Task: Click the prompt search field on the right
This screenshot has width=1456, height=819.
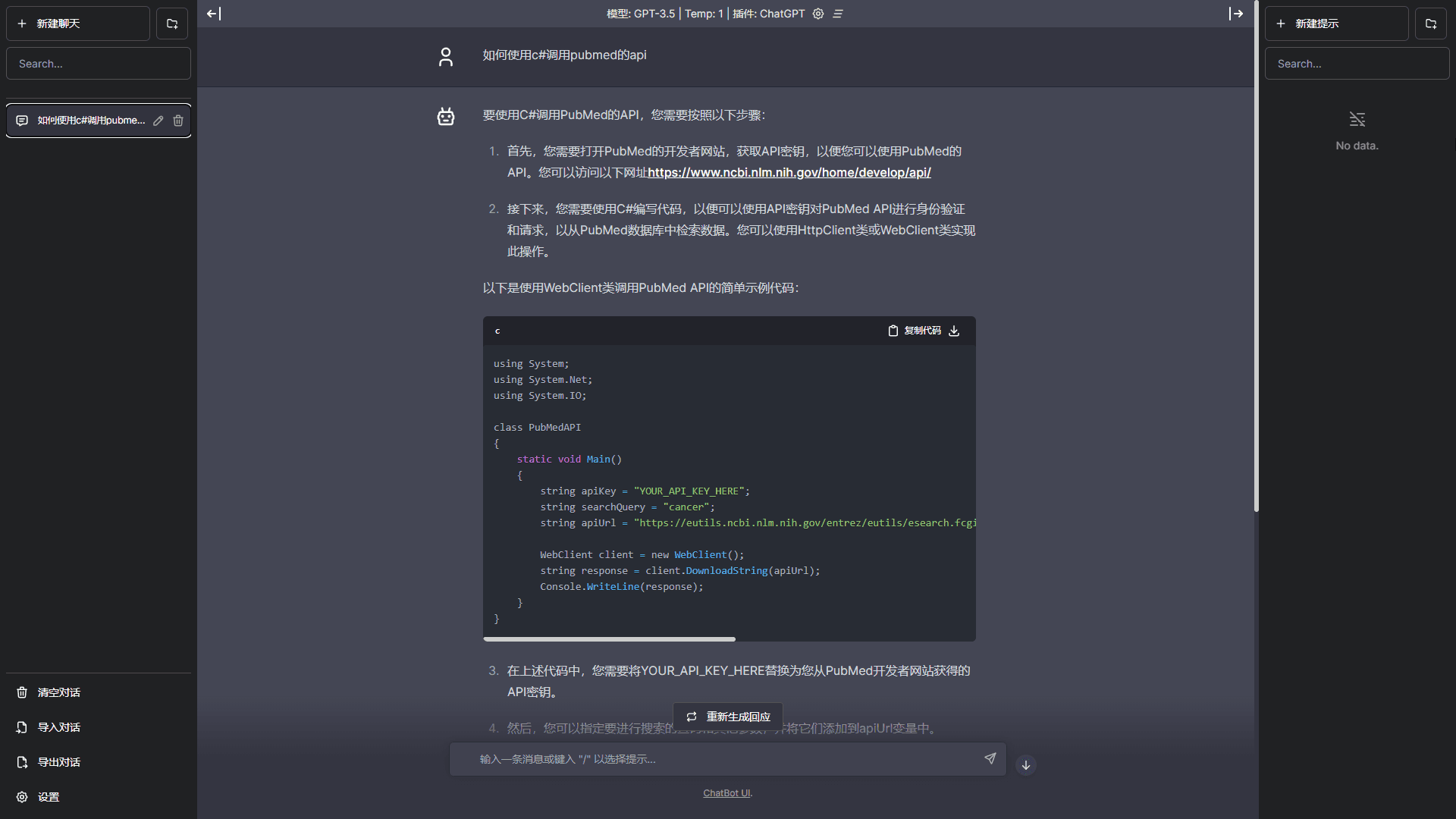Action: click(1357, 64)
